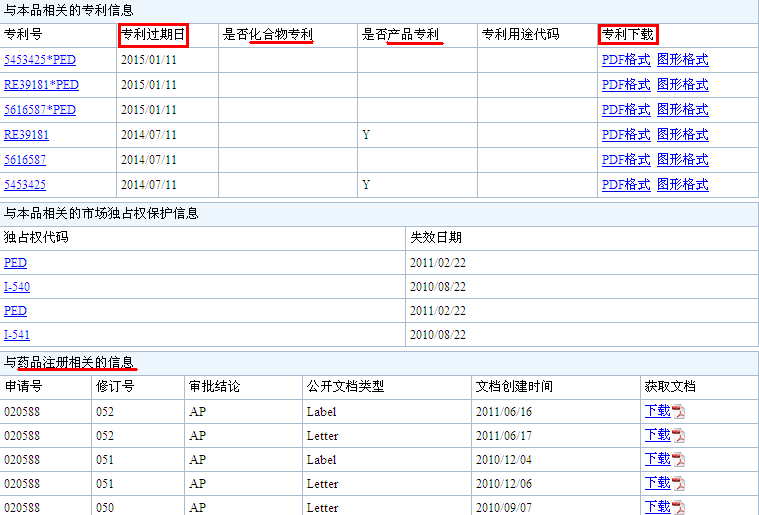
Task: Click the 专利号 column header
Action: (x=23, y=35)
